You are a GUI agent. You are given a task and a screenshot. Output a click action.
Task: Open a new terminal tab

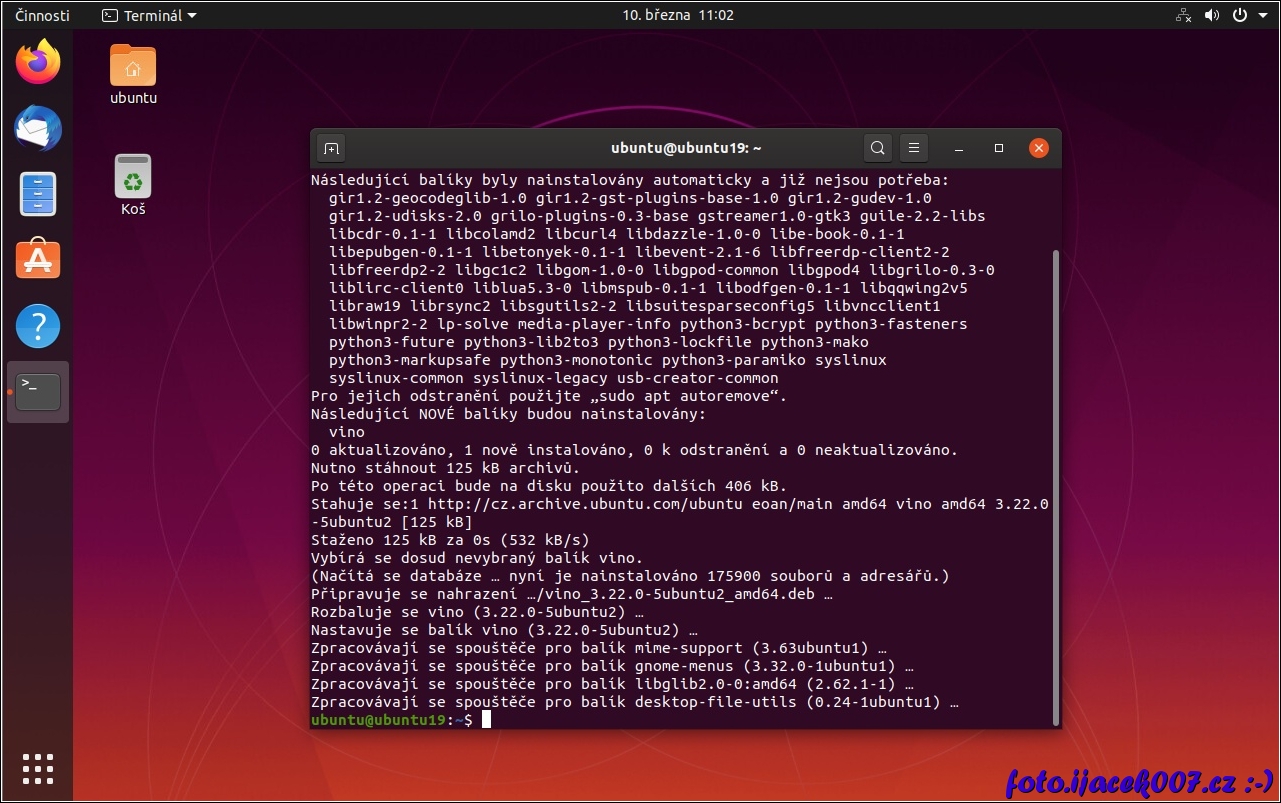331,149
